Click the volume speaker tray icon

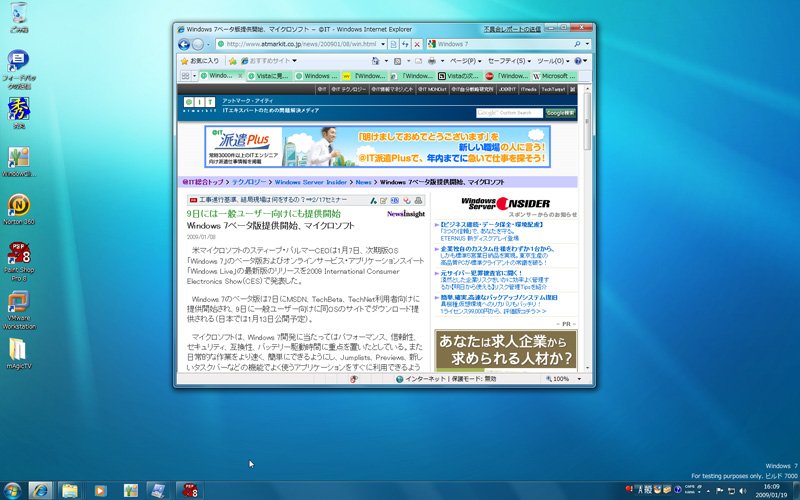pyautogui.click(x=743, y=490)
